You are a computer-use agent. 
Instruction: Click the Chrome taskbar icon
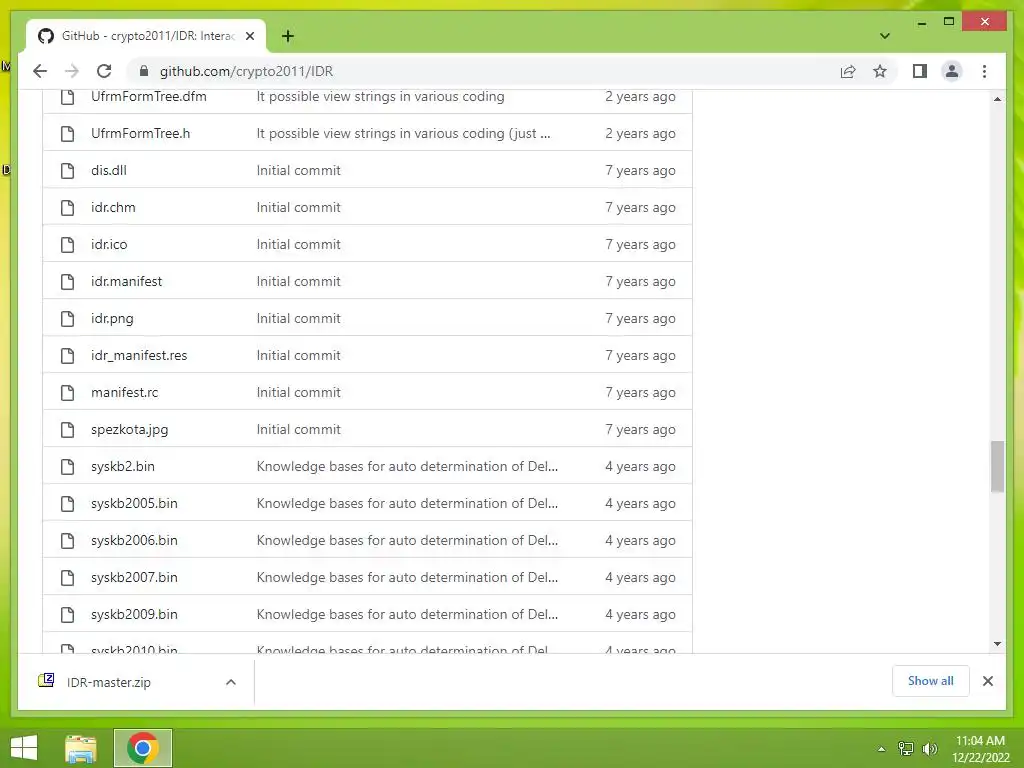[143, 748]
